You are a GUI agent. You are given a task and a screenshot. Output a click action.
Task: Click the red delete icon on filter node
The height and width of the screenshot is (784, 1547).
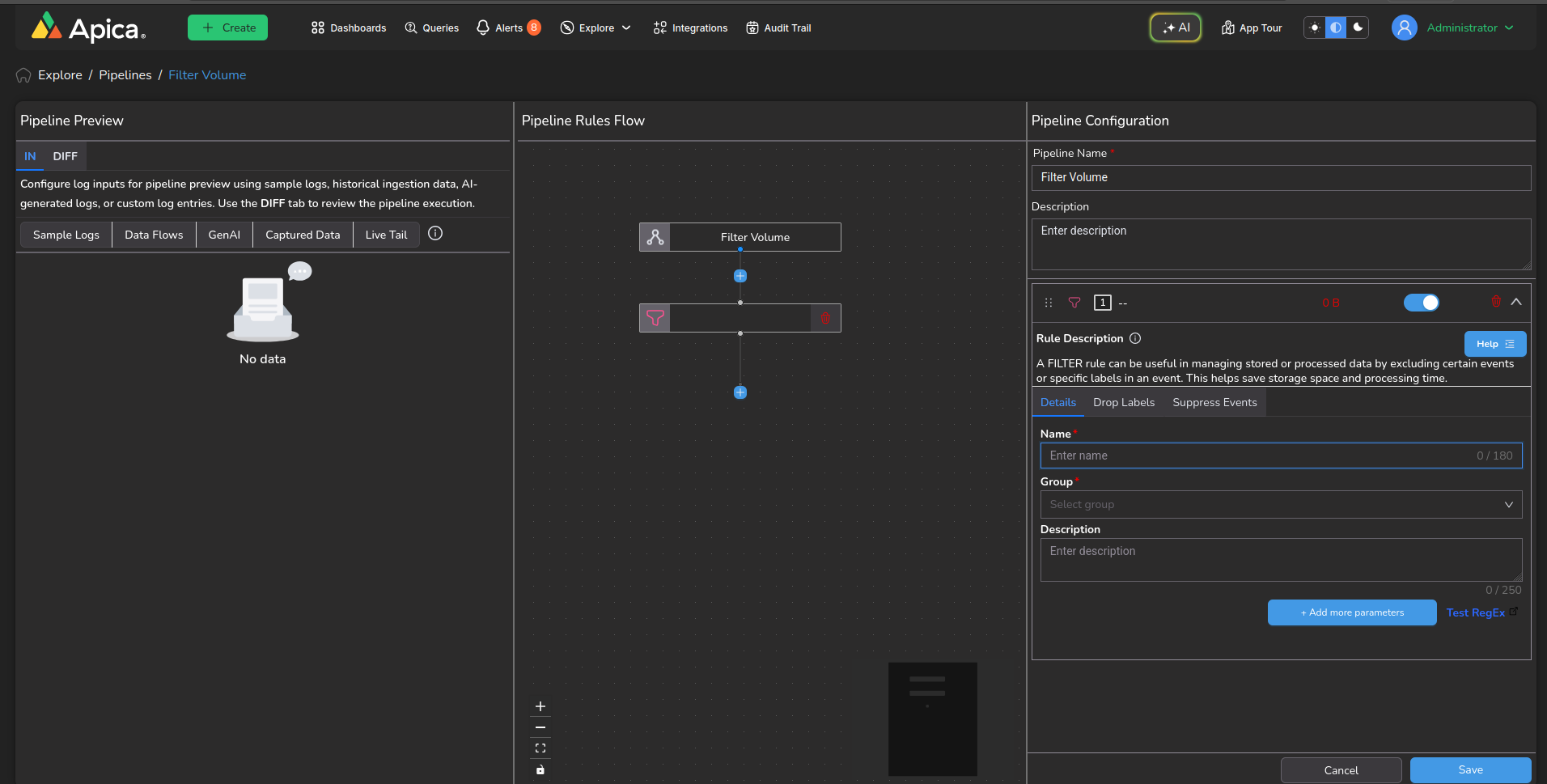824,318
